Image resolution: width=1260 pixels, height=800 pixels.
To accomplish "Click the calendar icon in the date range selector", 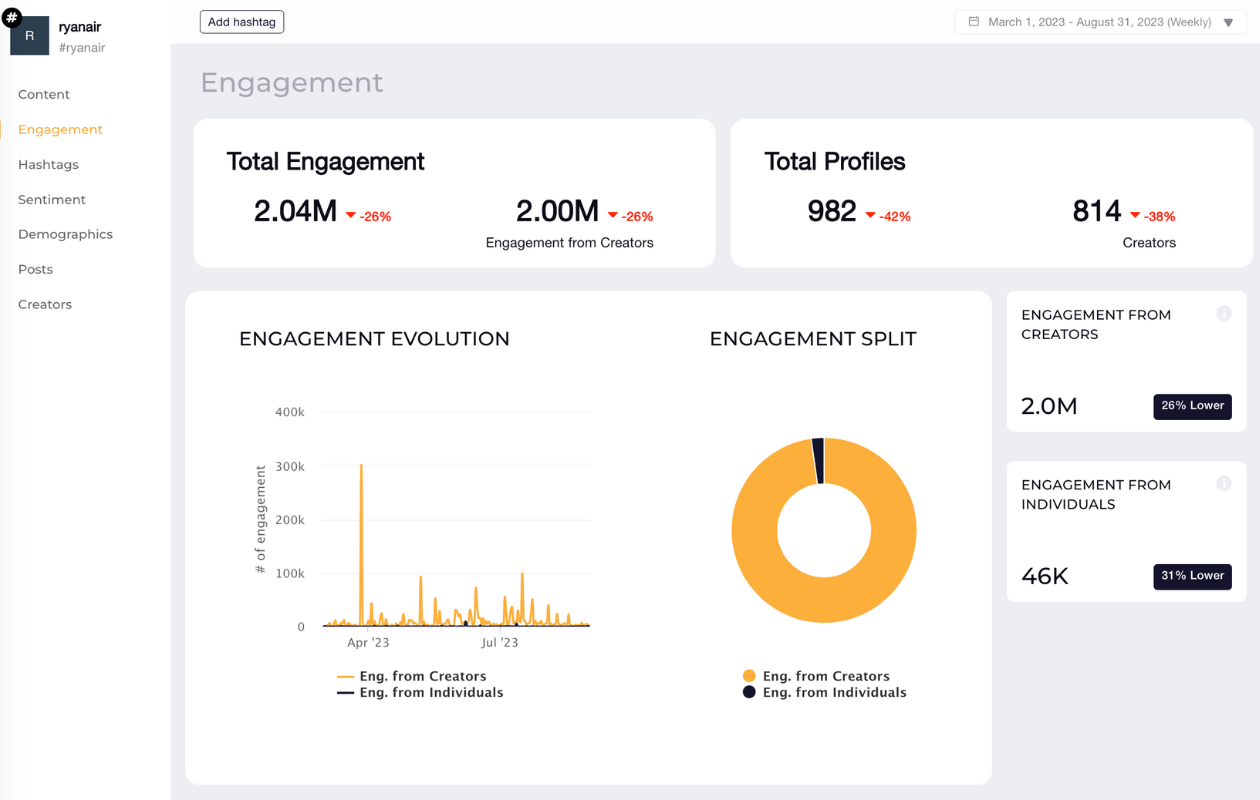I will point(974,22).
